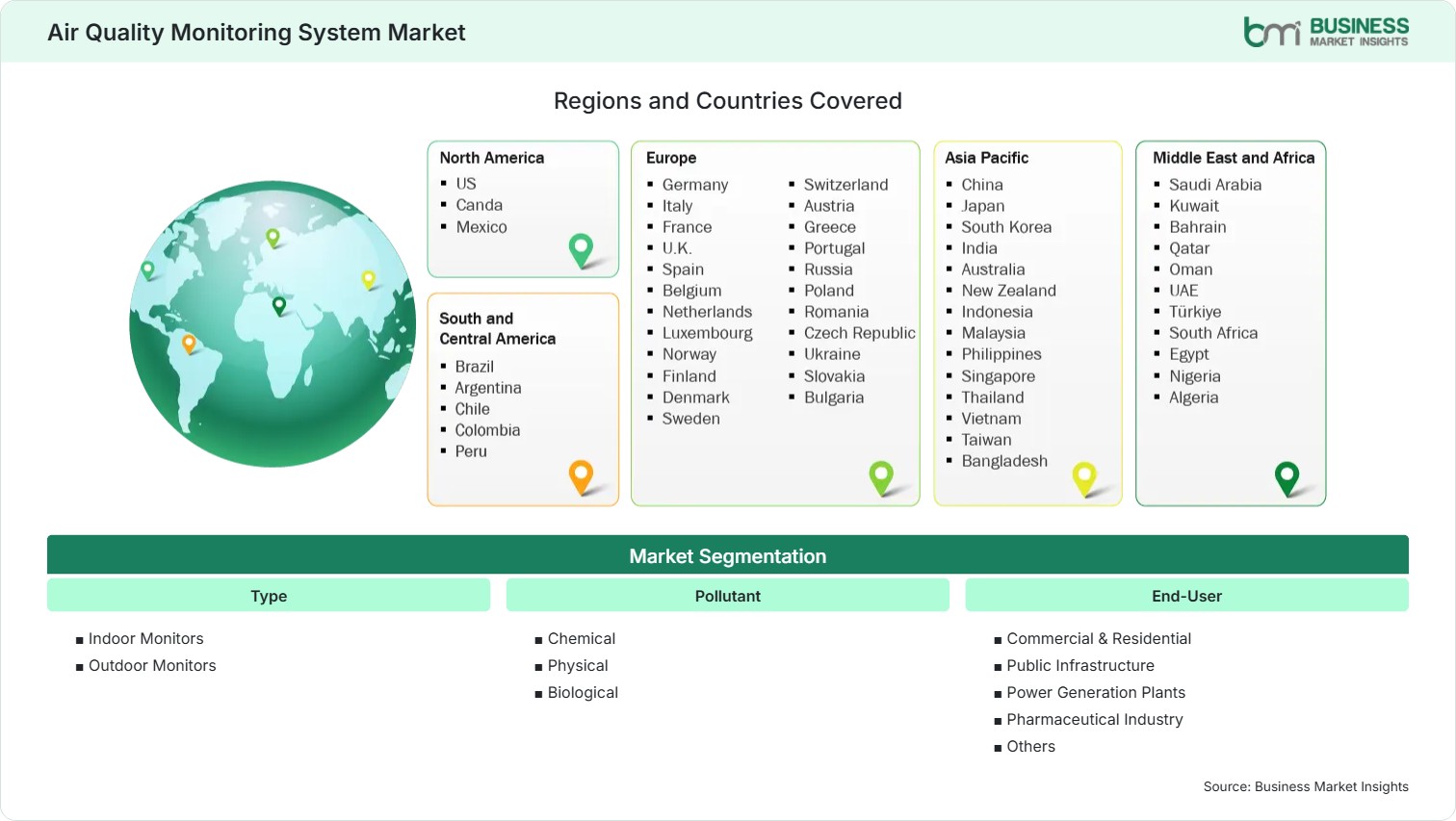Viewport: 1456px width, 821px height.
Task: Click the light green pin in Europe card
Action: (x=881, y=478)
